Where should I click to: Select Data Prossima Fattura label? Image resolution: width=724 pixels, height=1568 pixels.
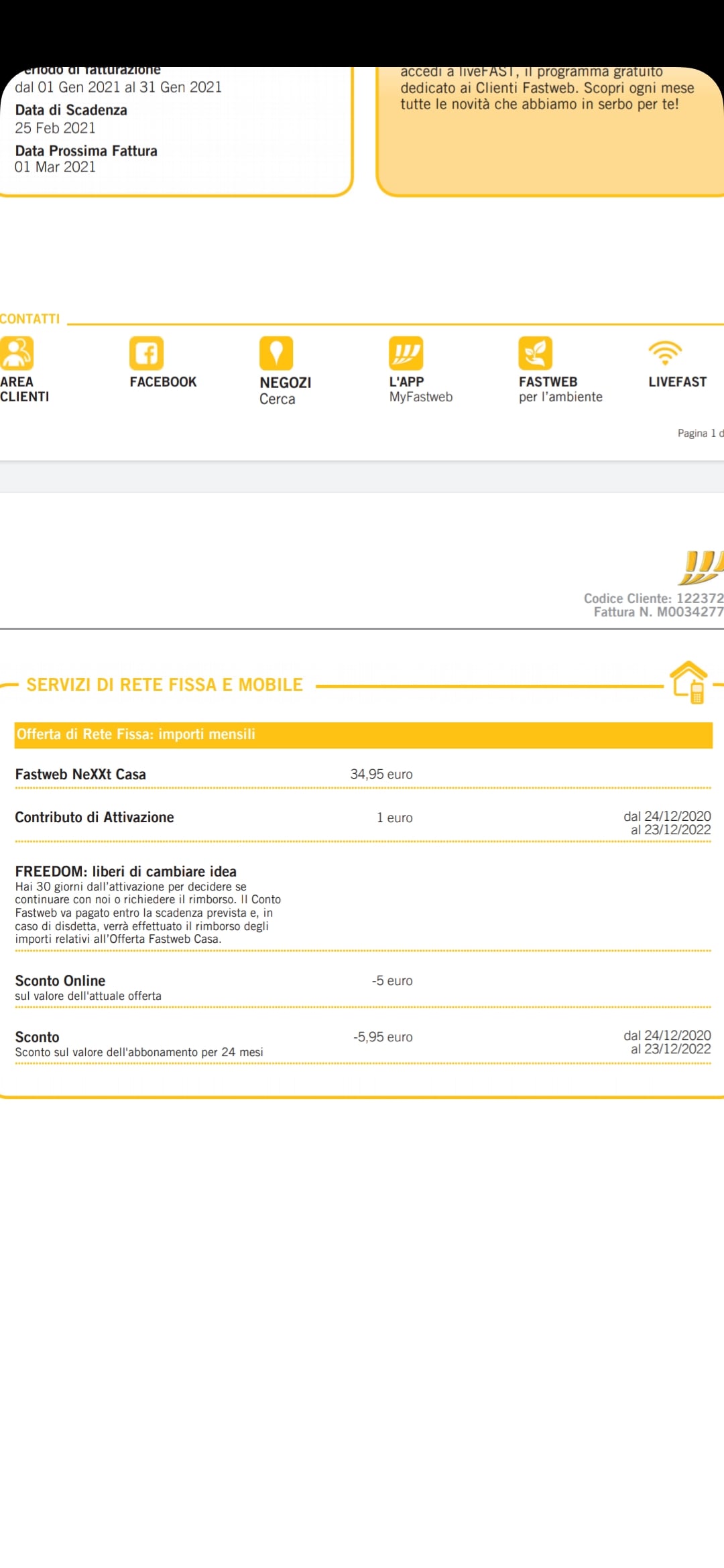86,151
